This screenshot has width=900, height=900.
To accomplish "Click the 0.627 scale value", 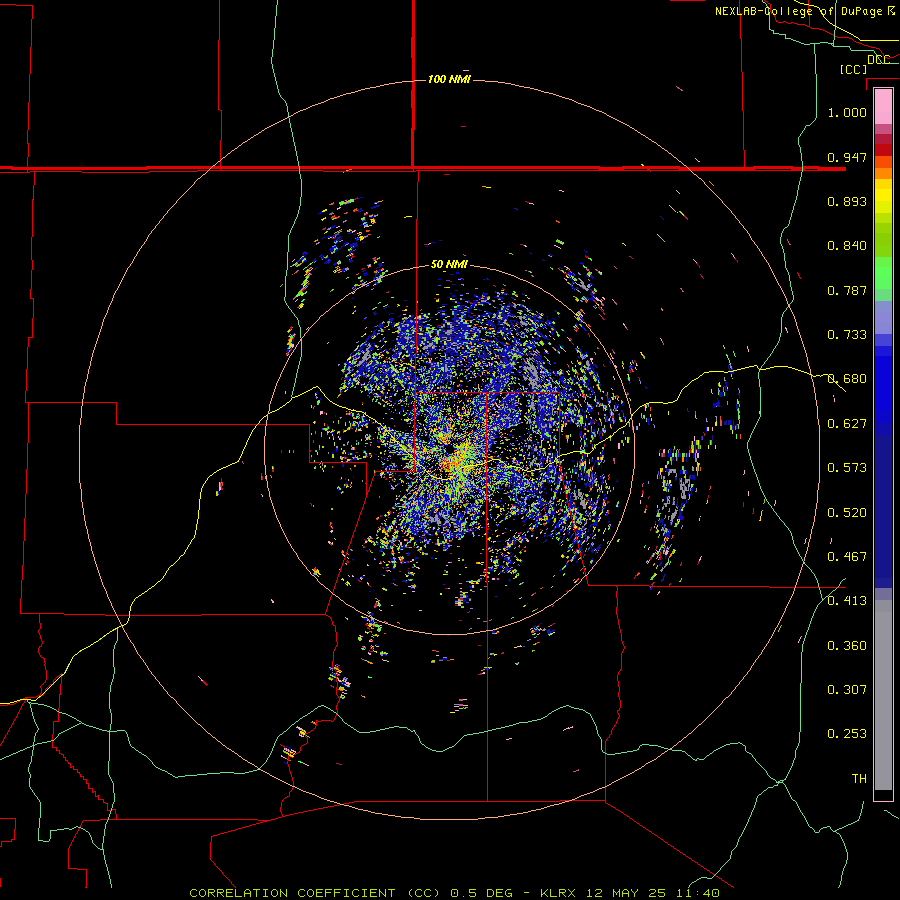I will [x=847, y=424].
